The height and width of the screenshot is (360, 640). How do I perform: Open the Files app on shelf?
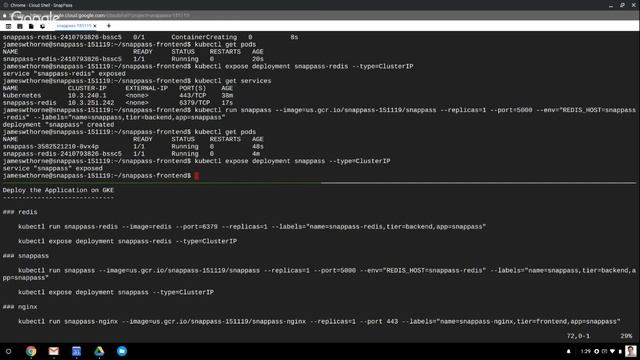122,351
